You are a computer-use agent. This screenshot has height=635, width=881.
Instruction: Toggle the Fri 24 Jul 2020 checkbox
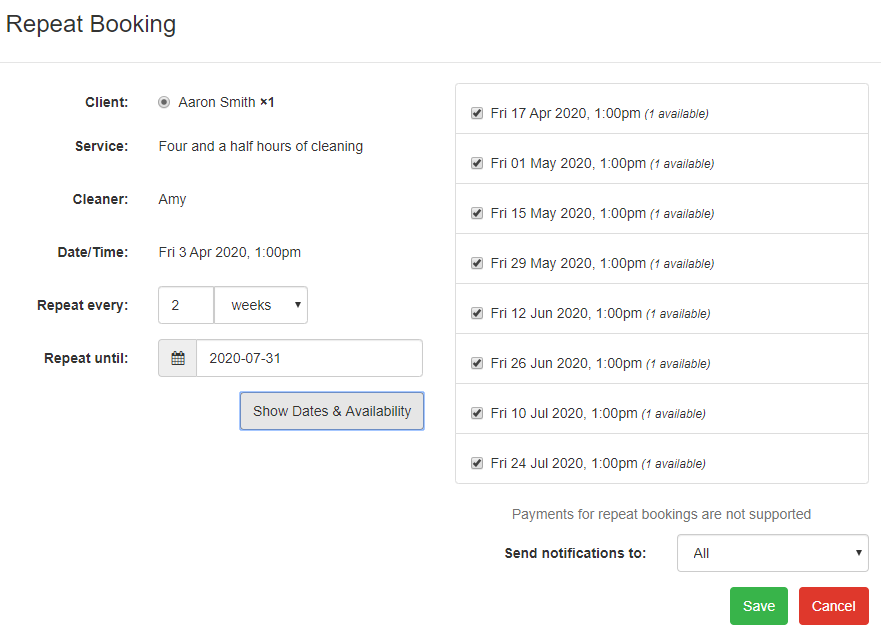click(x=477, y=463)
